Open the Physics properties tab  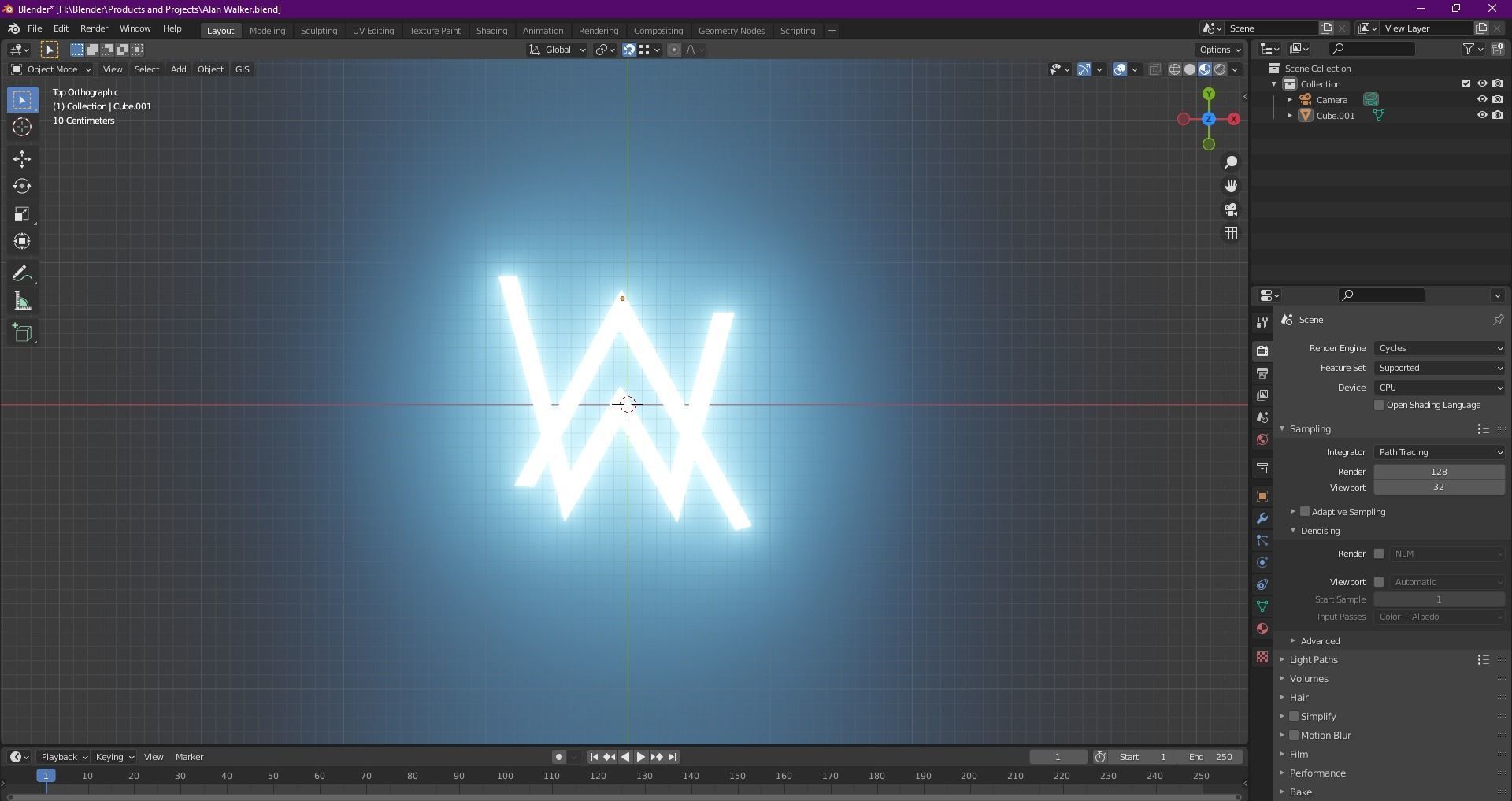(x=1262, y=562)
